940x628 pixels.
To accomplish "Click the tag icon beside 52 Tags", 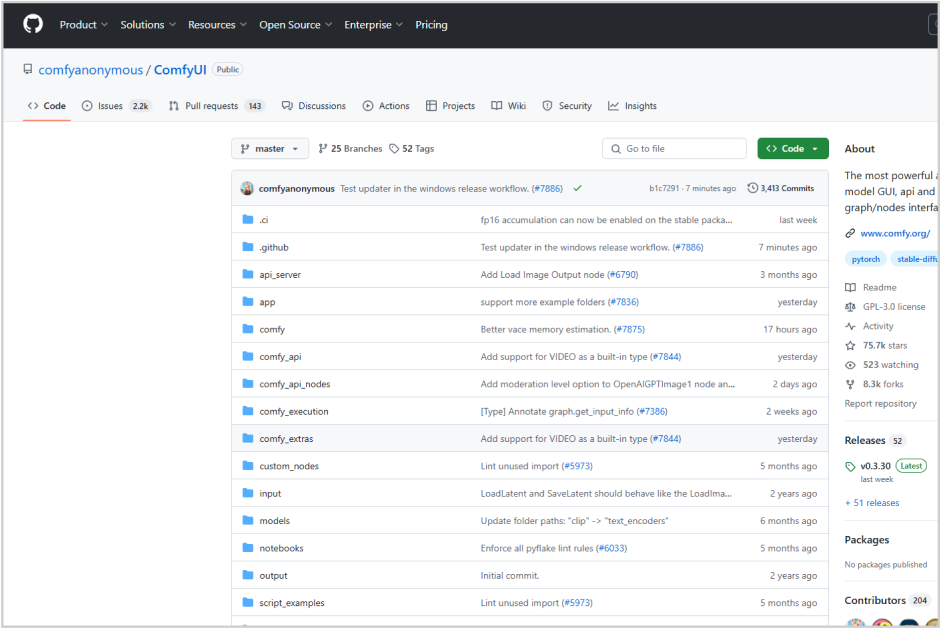I will click(394, 148).
